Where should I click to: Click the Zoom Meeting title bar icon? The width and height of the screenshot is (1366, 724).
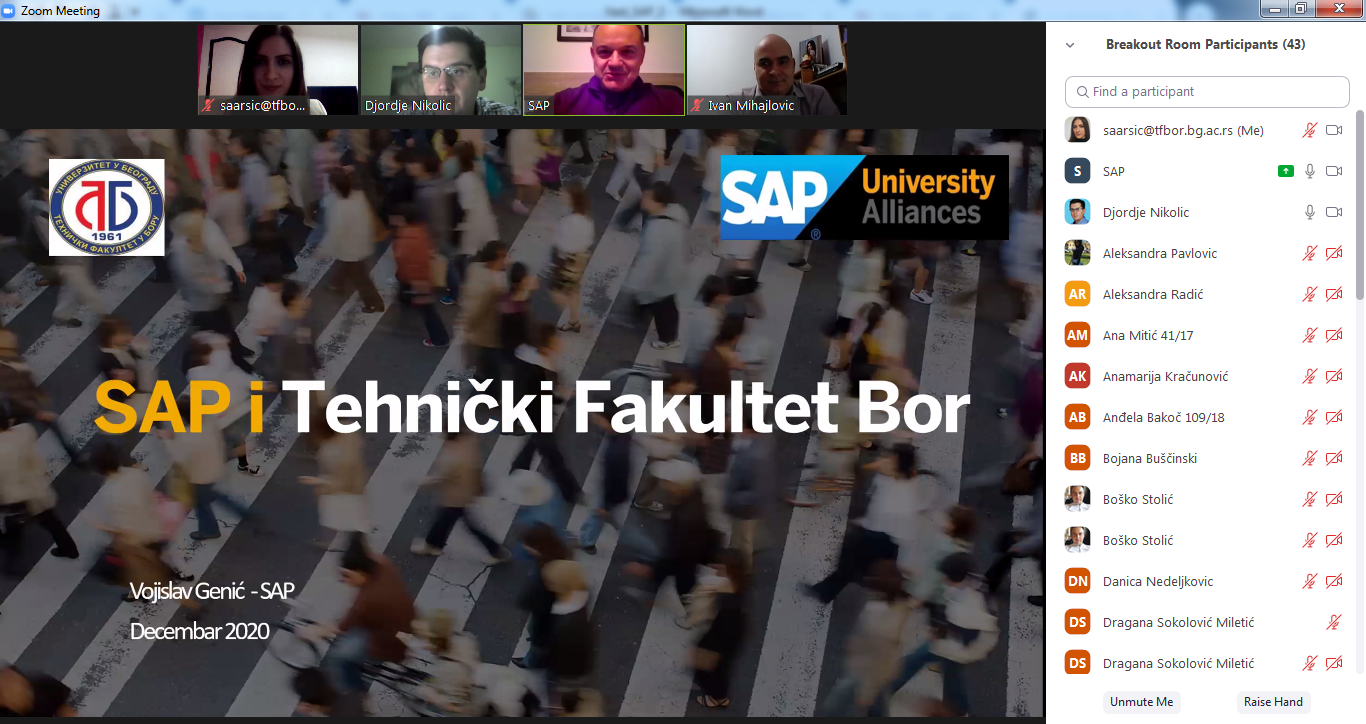[x=9, y=10]
